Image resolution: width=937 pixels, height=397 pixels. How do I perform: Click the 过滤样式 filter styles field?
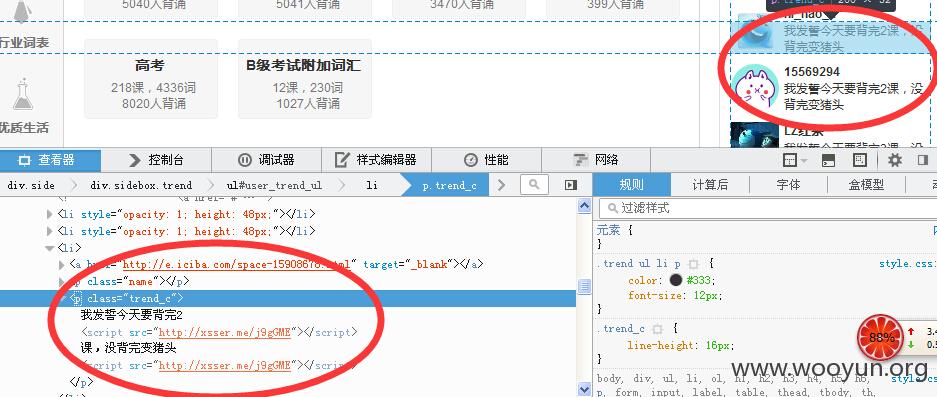[768, 209]
